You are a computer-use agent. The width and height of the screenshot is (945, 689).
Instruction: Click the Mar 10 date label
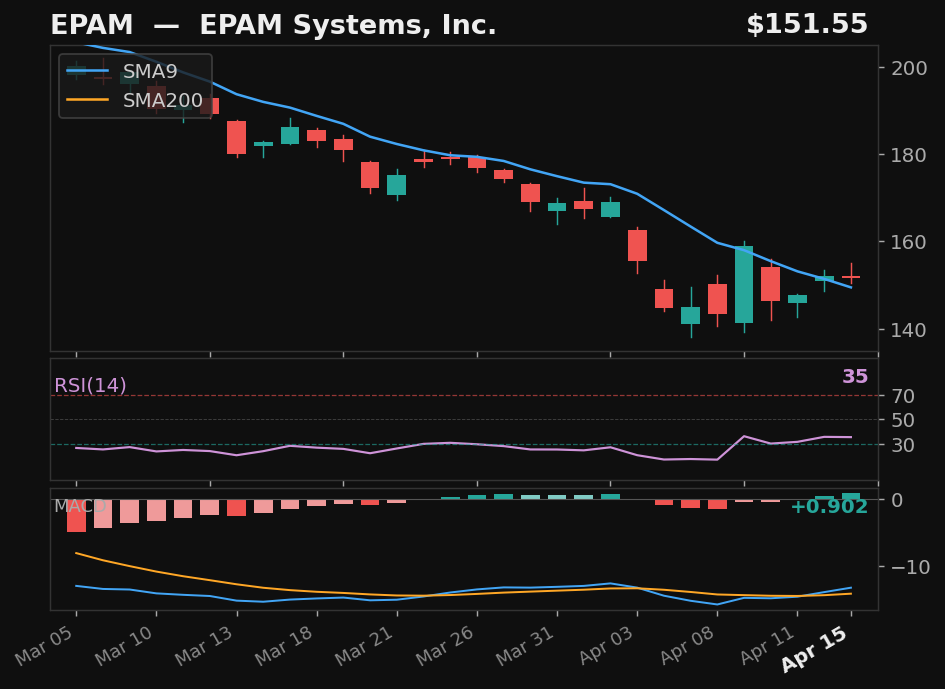point(124,645)
